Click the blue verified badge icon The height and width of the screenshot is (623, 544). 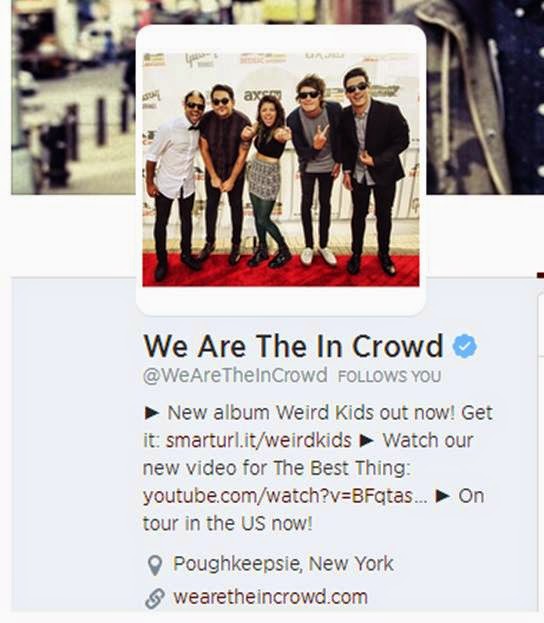[465, 346]
